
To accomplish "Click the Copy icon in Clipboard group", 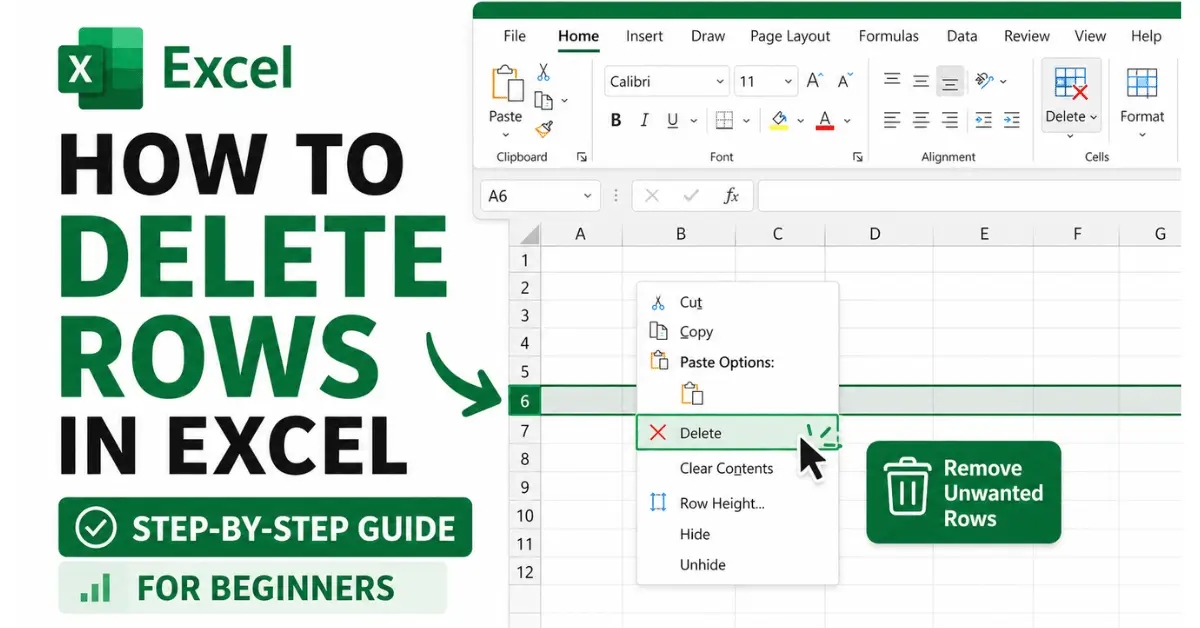I will (543, 100).
